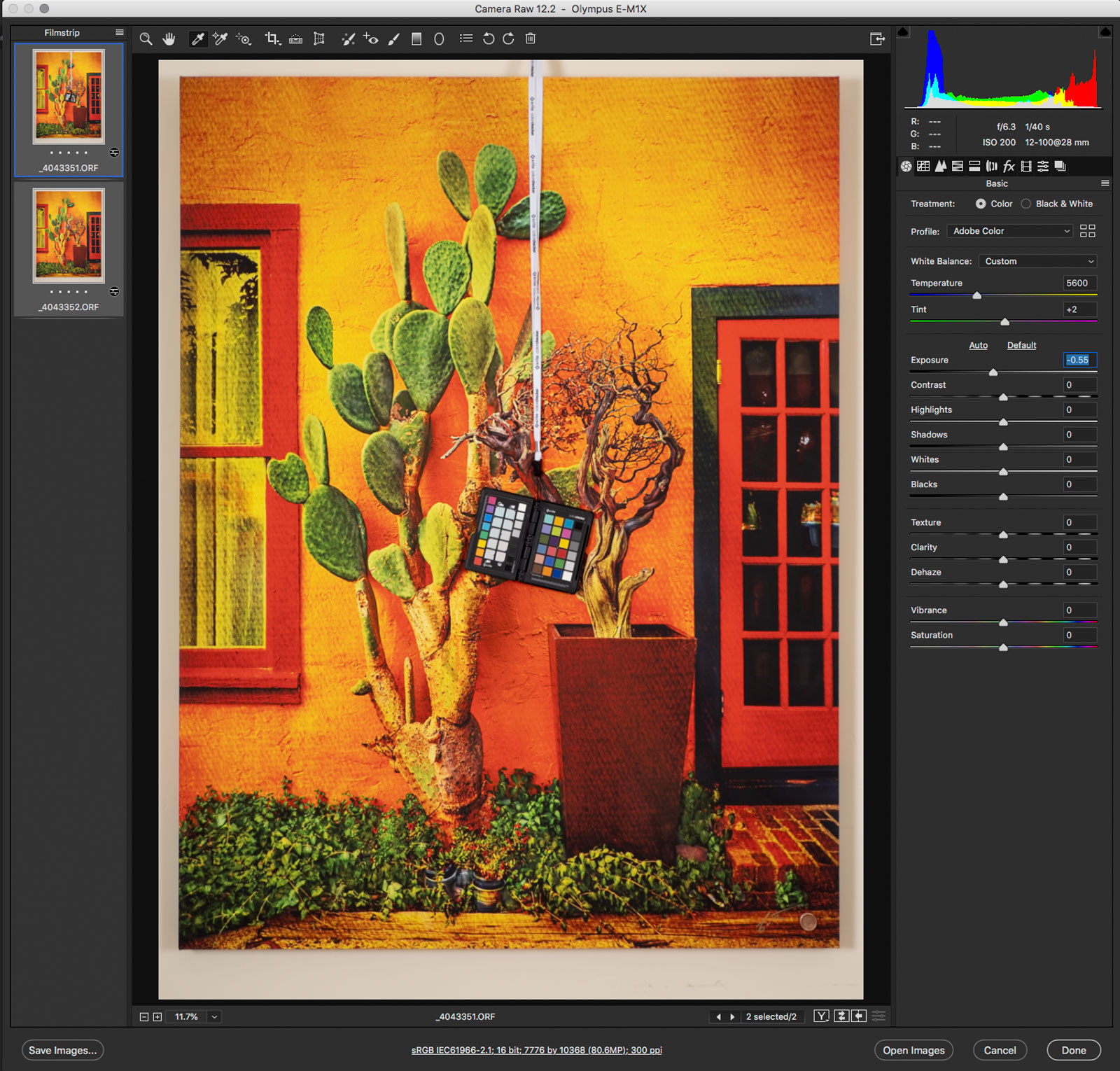Choose the Crop tool
Viewport: 1120px width, 1071px height.
(x=272, y=39)
